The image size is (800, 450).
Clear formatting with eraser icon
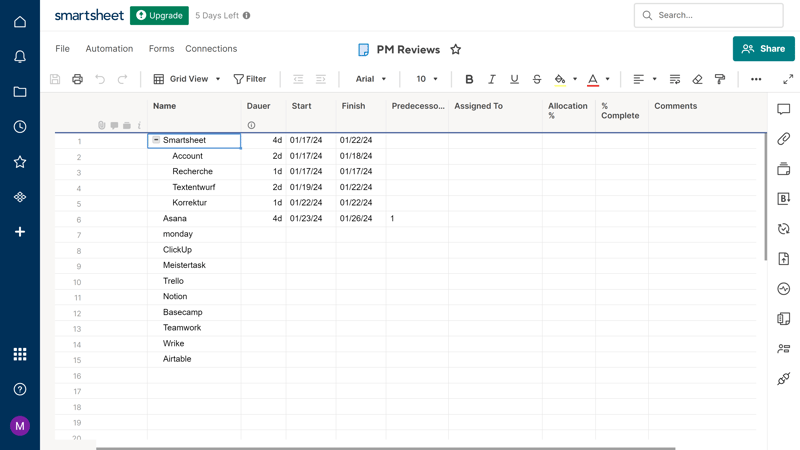pos(697,79)
